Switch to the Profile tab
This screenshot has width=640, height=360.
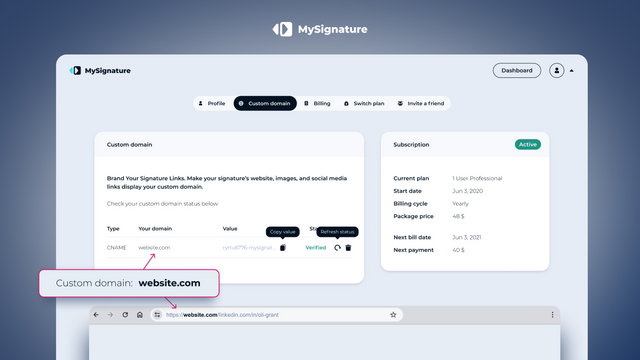click(x=212, y=103)
